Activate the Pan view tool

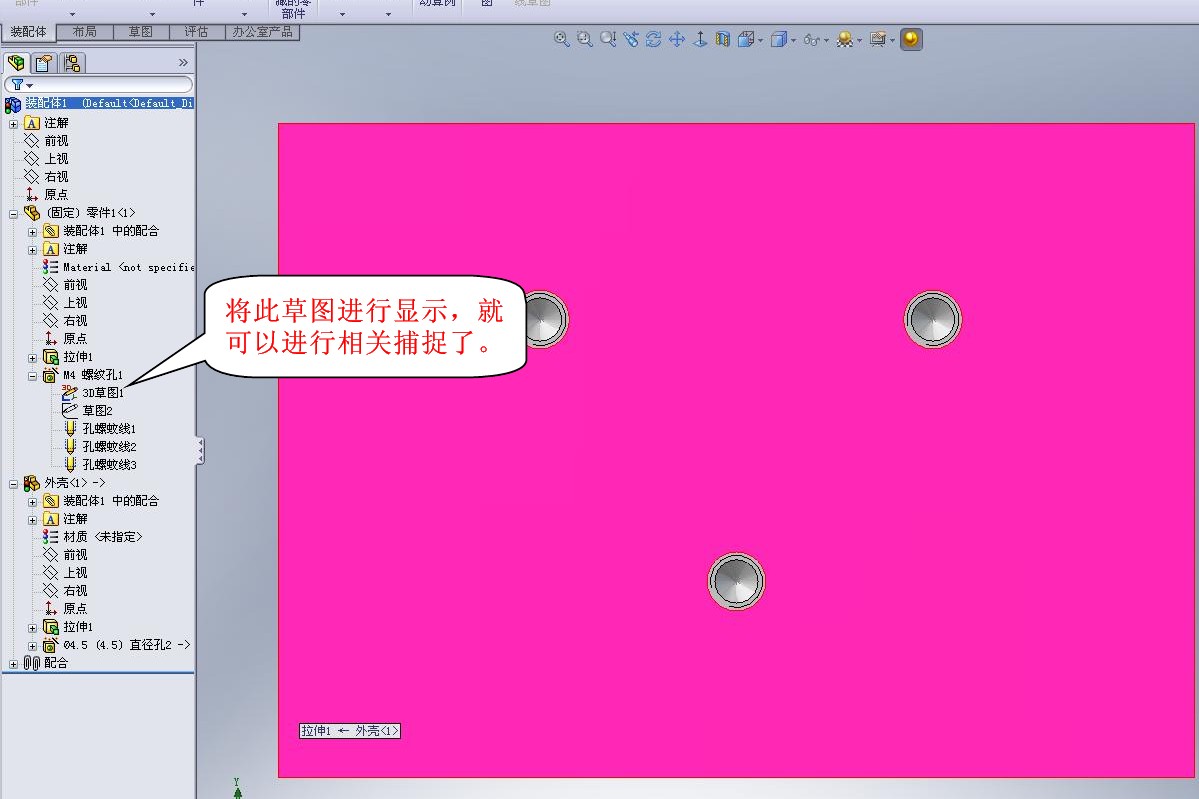[677, 39]
